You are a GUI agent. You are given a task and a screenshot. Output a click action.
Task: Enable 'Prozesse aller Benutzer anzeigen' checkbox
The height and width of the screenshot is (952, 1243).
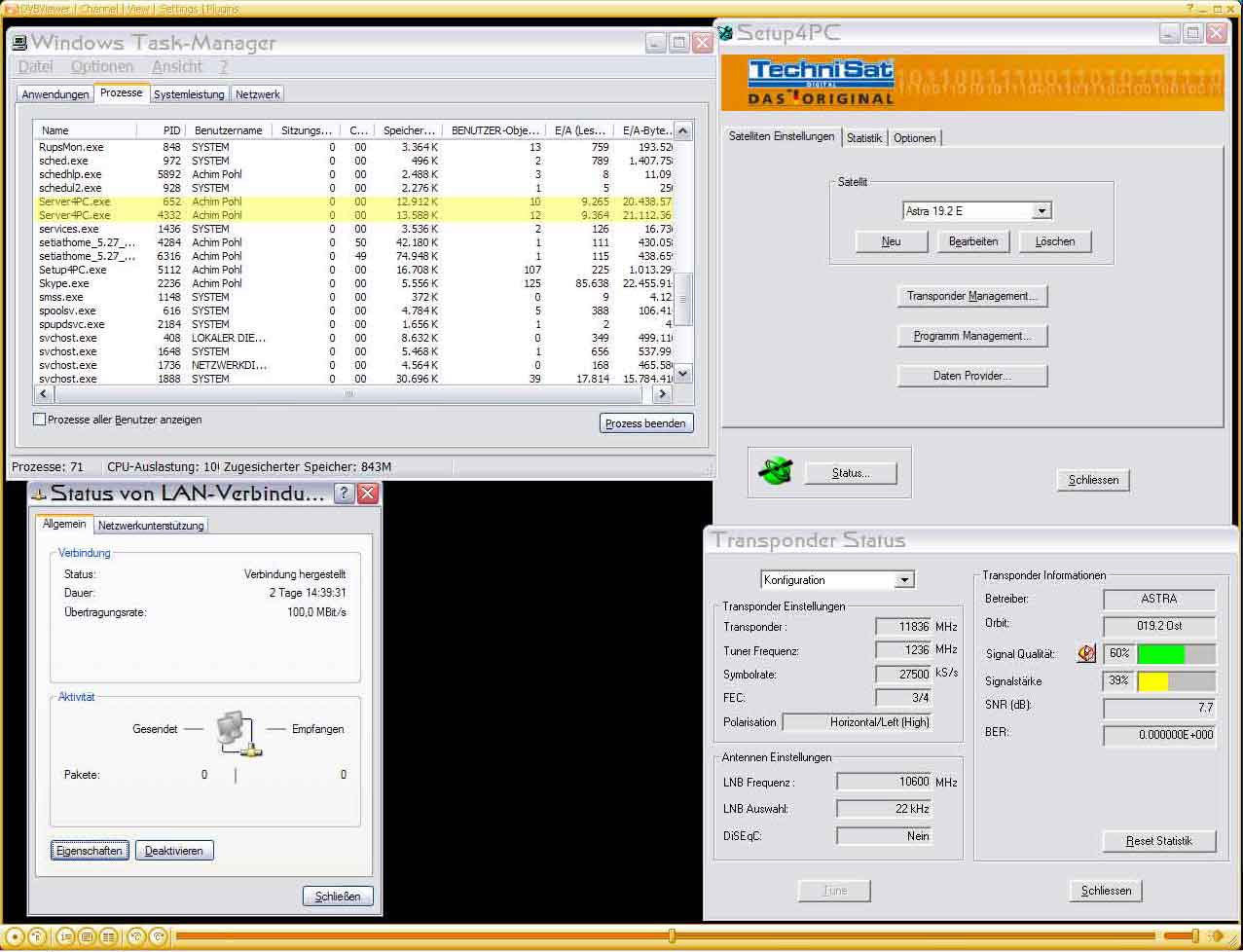click(40, 420)
